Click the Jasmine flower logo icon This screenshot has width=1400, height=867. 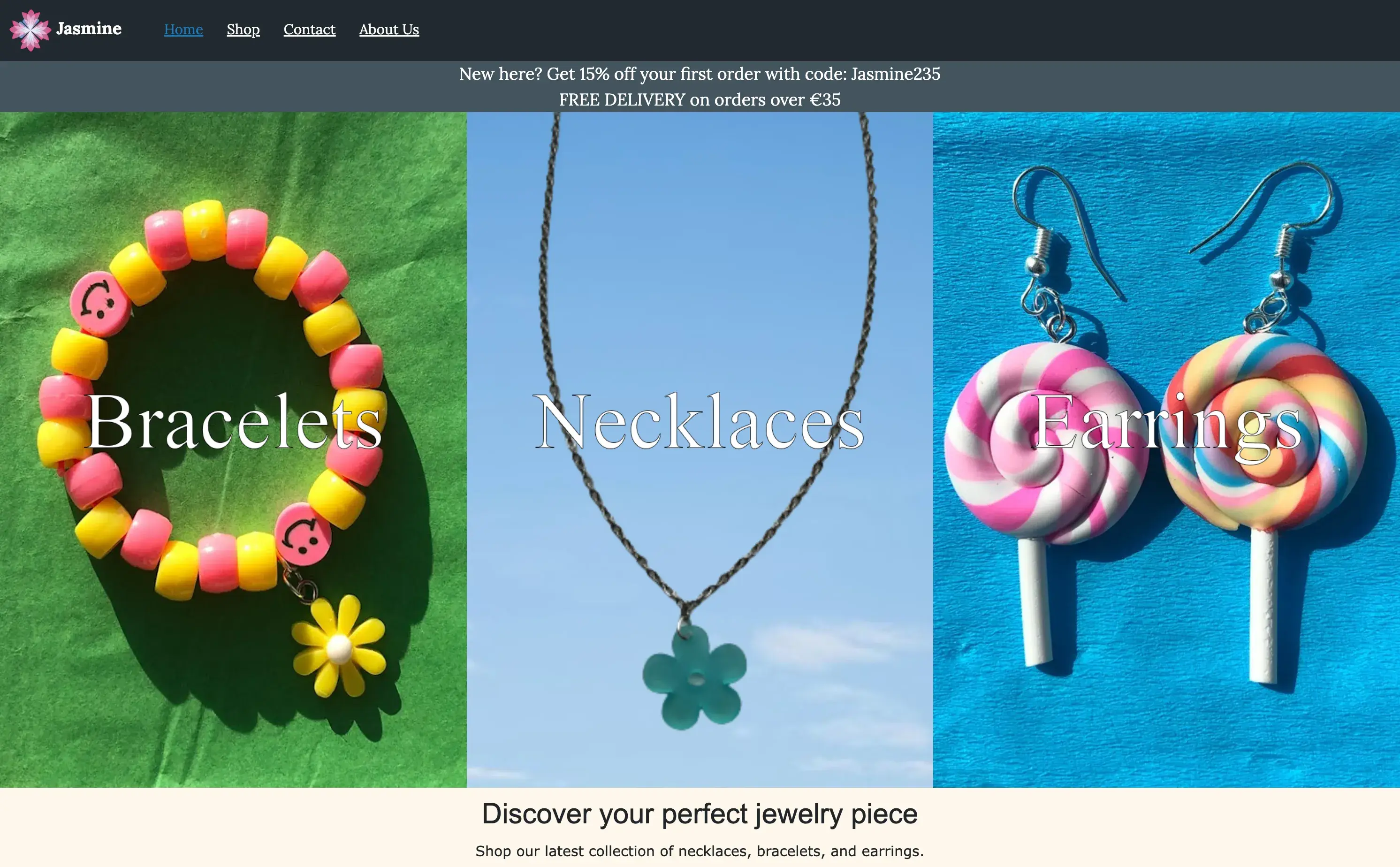pos(30,30)
